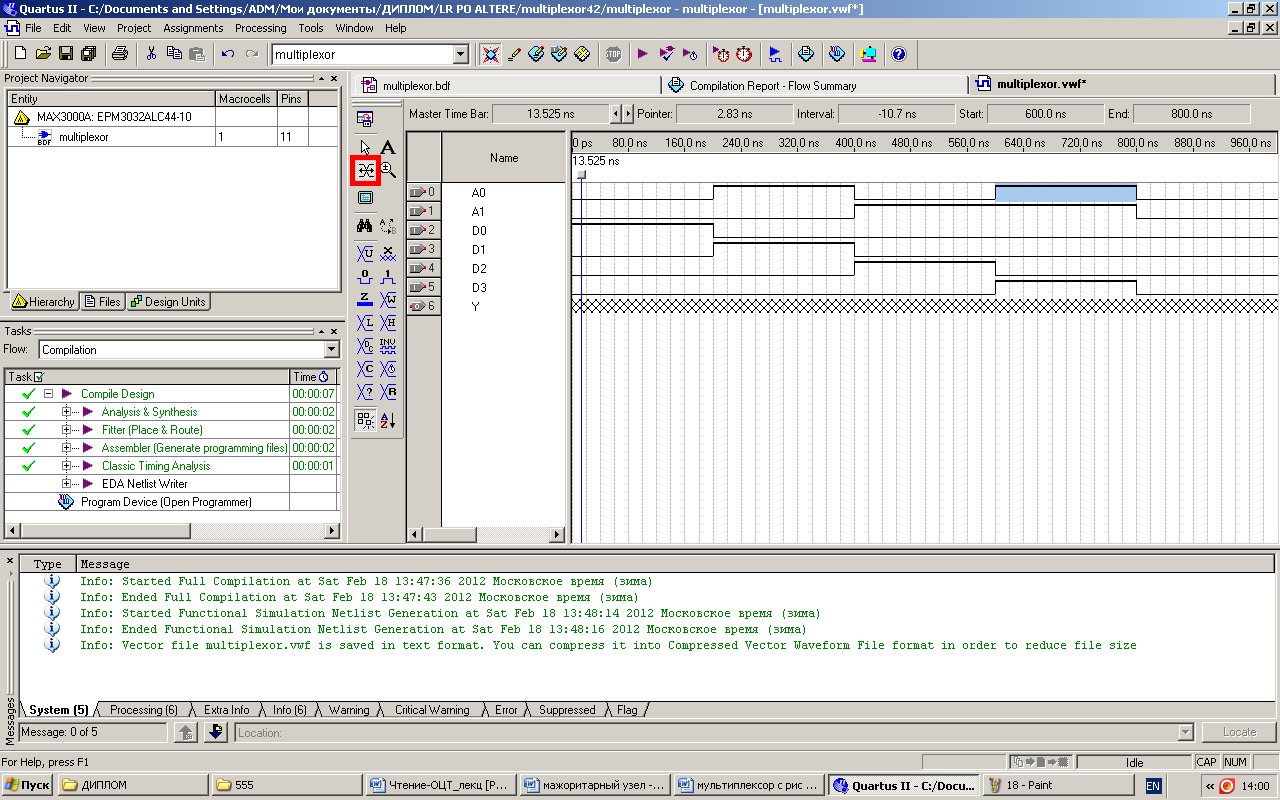Go to previous message with up arrow

pyautogui.click(x=185, y=733)
